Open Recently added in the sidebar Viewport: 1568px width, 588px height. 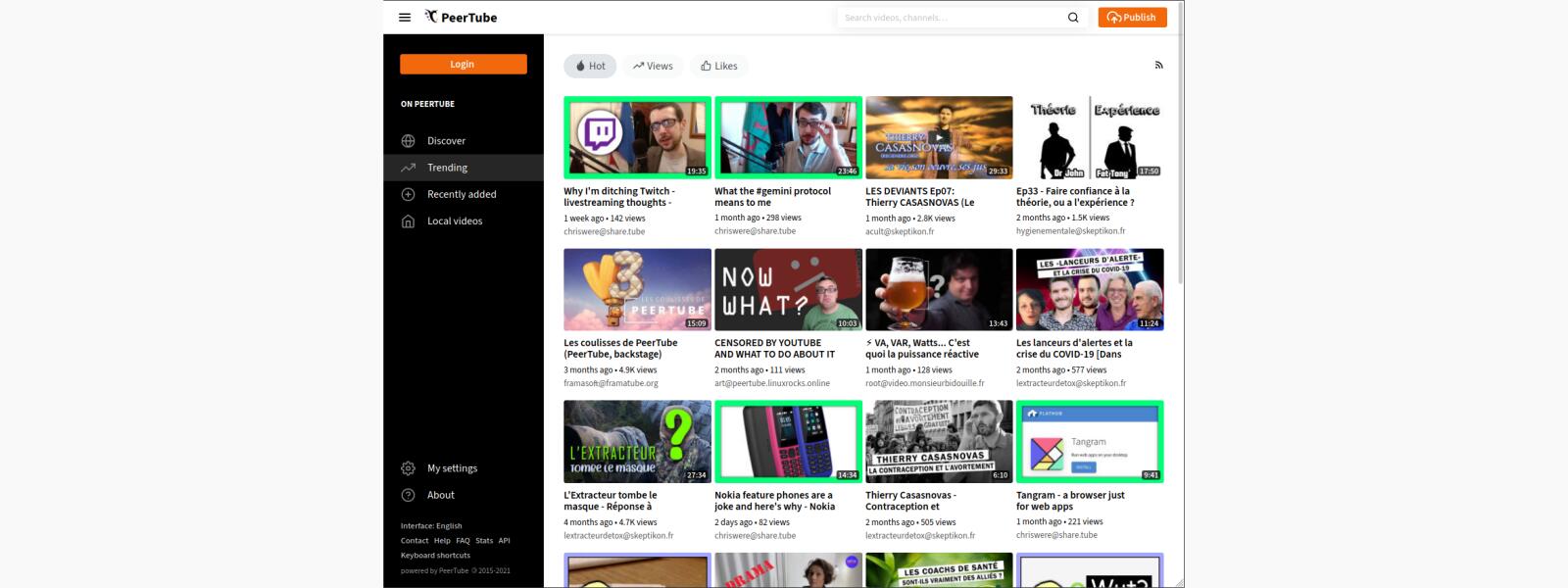[x=464, y=194]
